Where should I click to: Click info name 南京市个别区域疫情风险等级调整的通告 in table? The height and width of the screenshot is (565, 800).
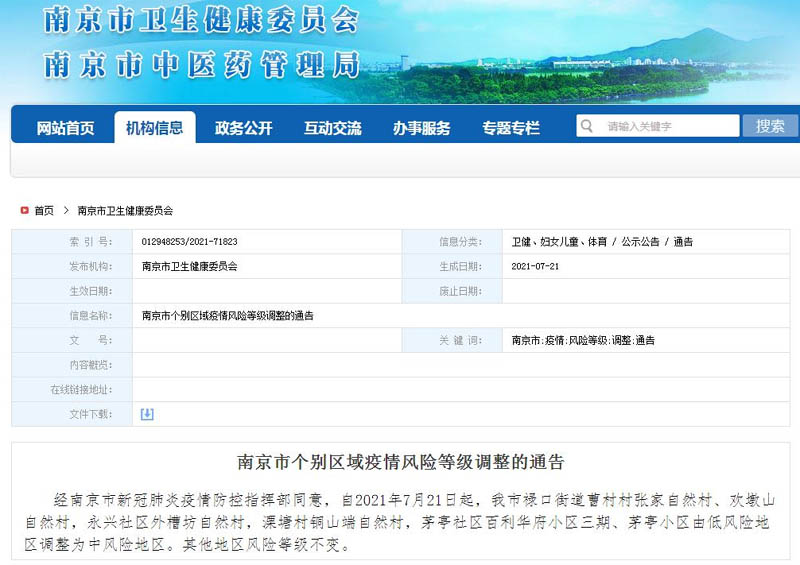point(228,315)
